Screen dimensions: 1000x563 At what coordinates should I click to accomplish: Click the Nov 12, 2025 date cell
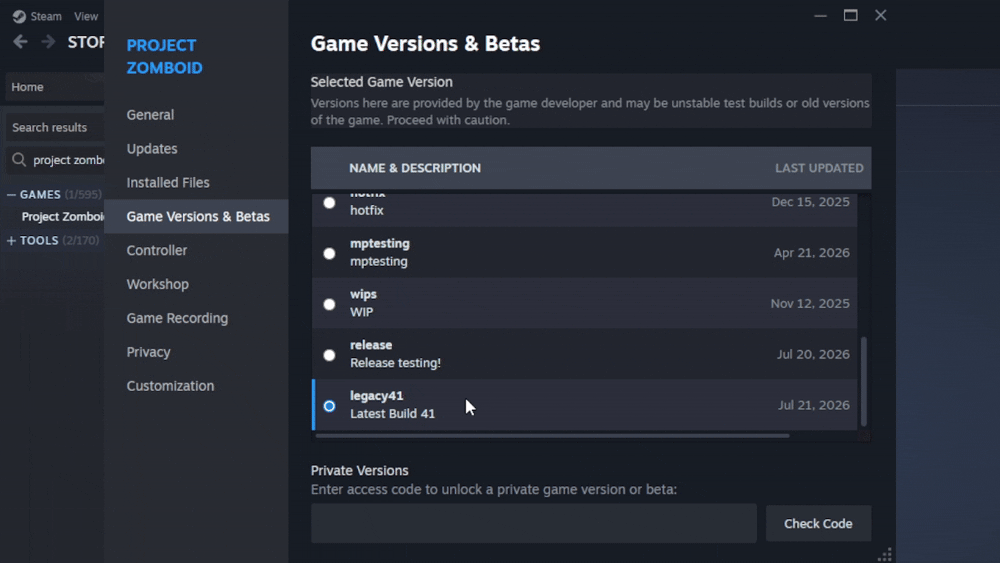coord(810,303)
